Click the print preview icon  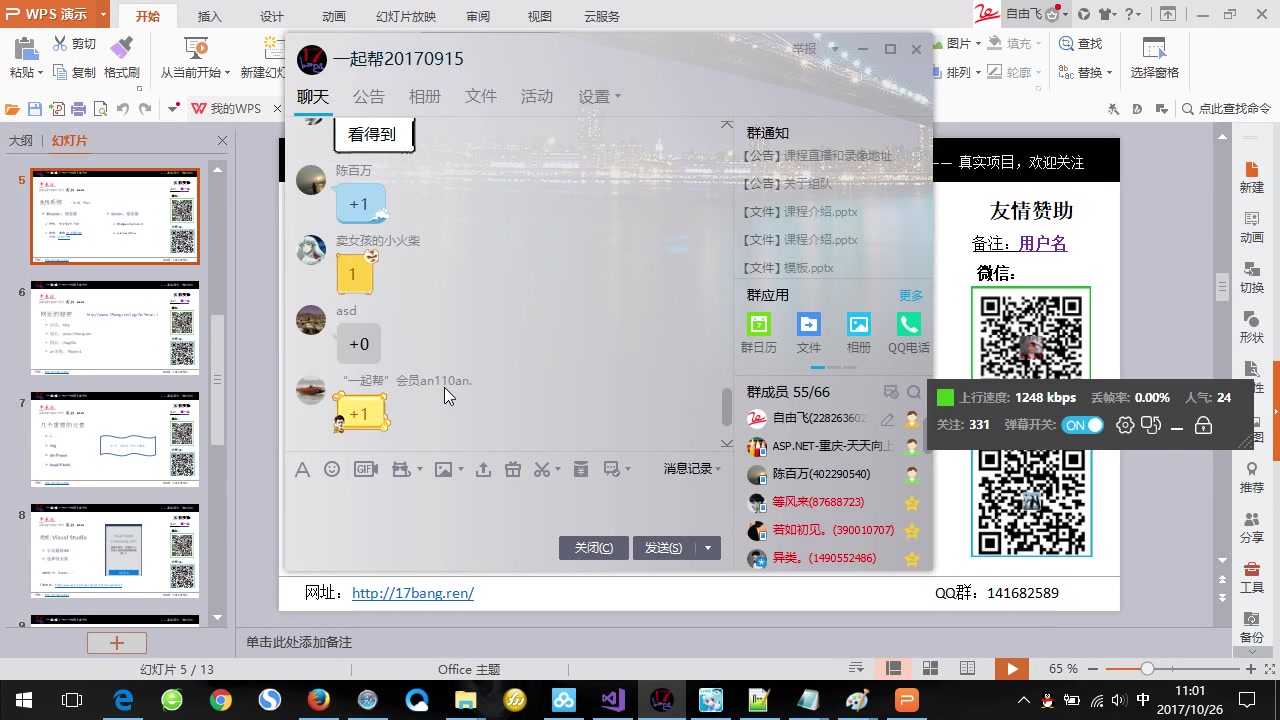(x=100, y=109)
